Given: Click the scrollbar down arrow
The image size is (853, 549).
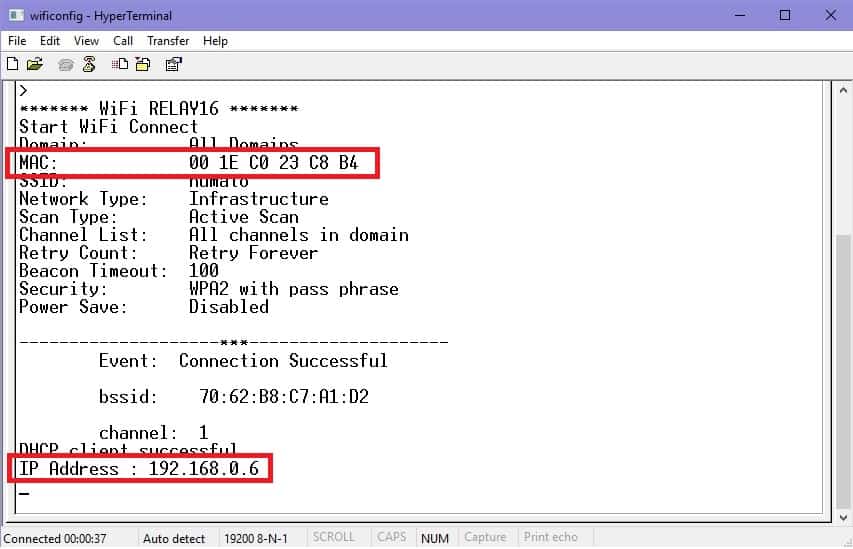Looking at the screenshot, I should [x=844, y=516].
